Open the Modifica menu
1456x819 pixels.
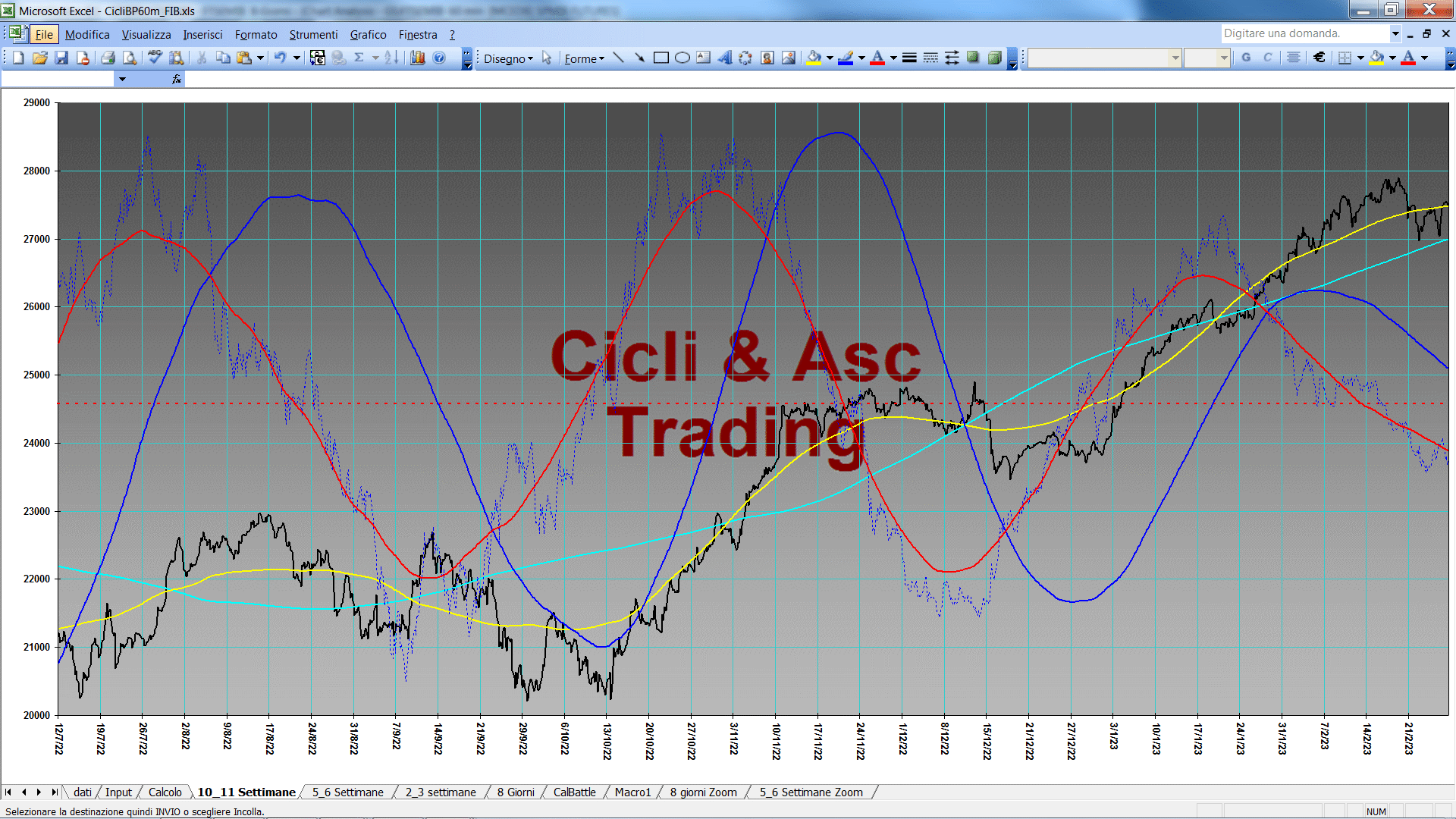point(87,34)
